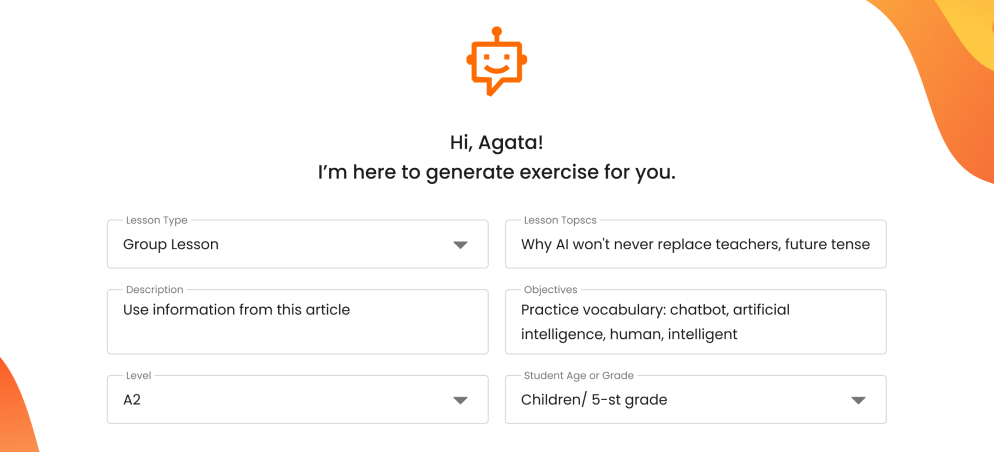Click the Children/ 5-st grade value

point(594,400)
